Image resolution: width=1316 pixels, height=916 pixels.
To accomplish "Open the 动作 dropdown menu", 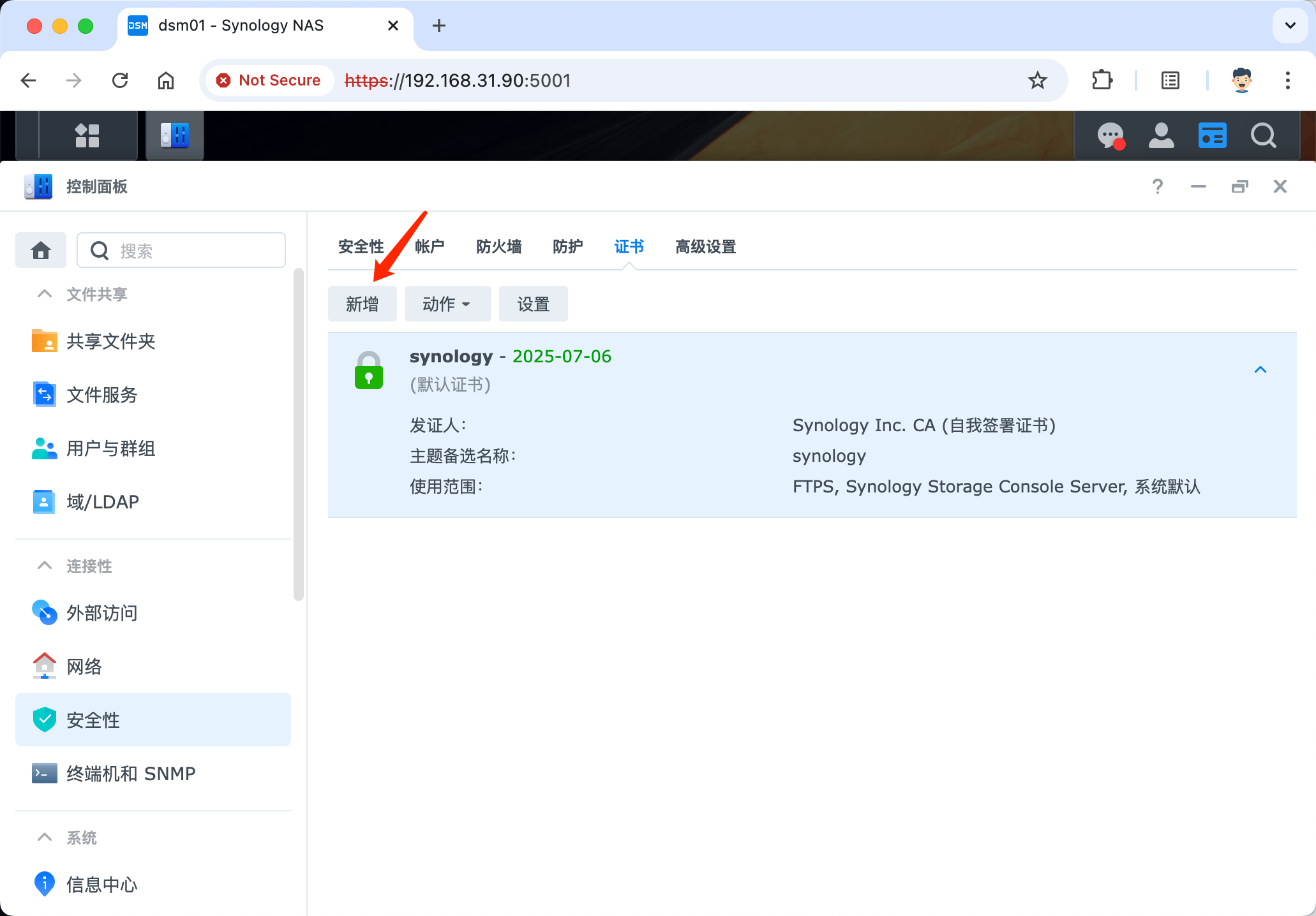I will click(447, 304).
